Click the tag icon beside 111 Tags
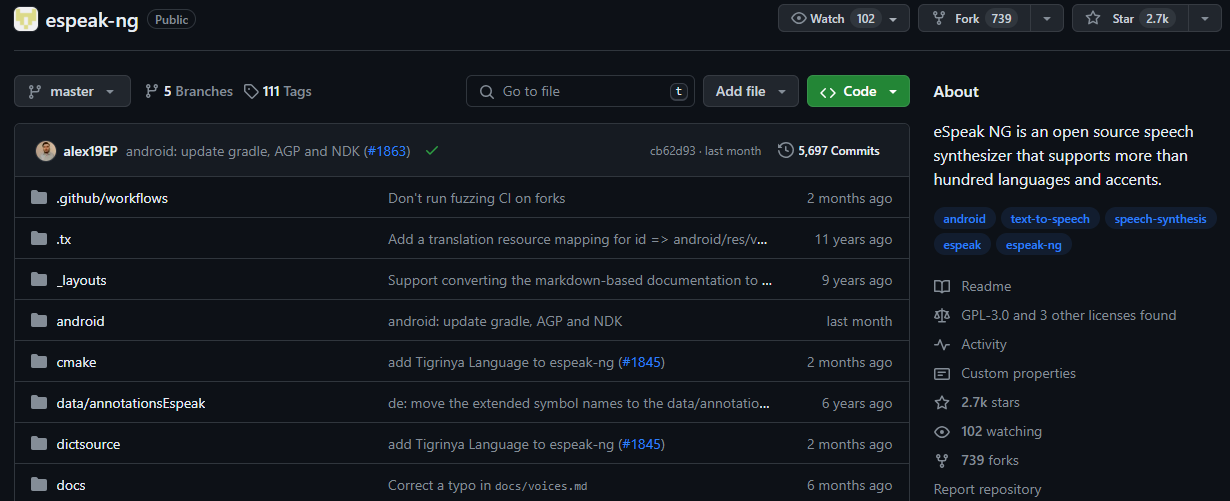This screenshot has width=1230, height=501. pos(252,91)
